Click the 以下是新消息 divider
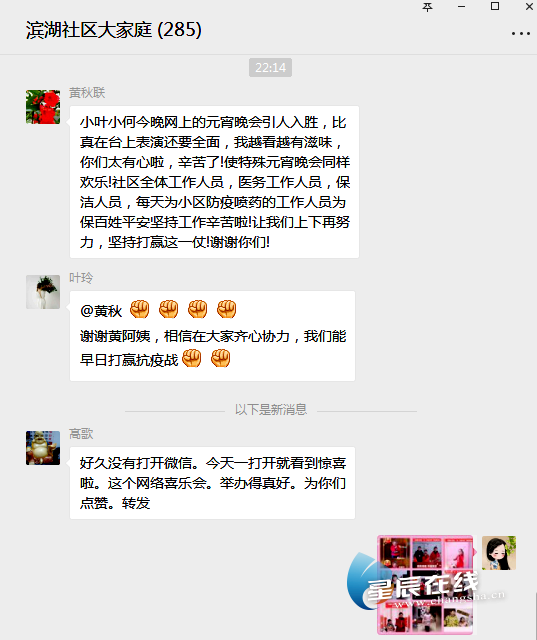The width and height of the screenshot is (537, 640). click(x=271, y=409)
